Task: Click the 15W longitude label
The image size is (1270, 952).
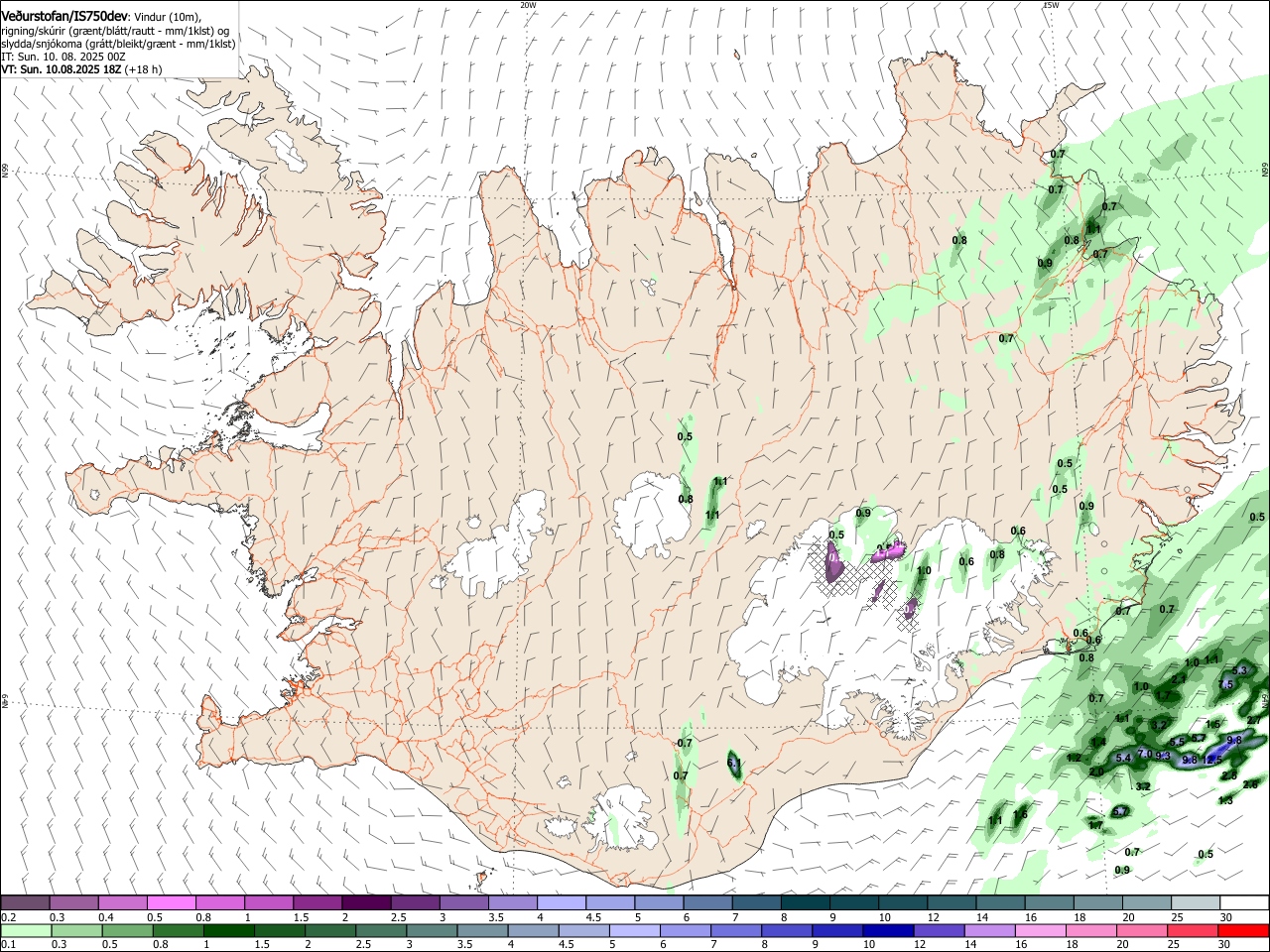Action: click(1051, 5)
